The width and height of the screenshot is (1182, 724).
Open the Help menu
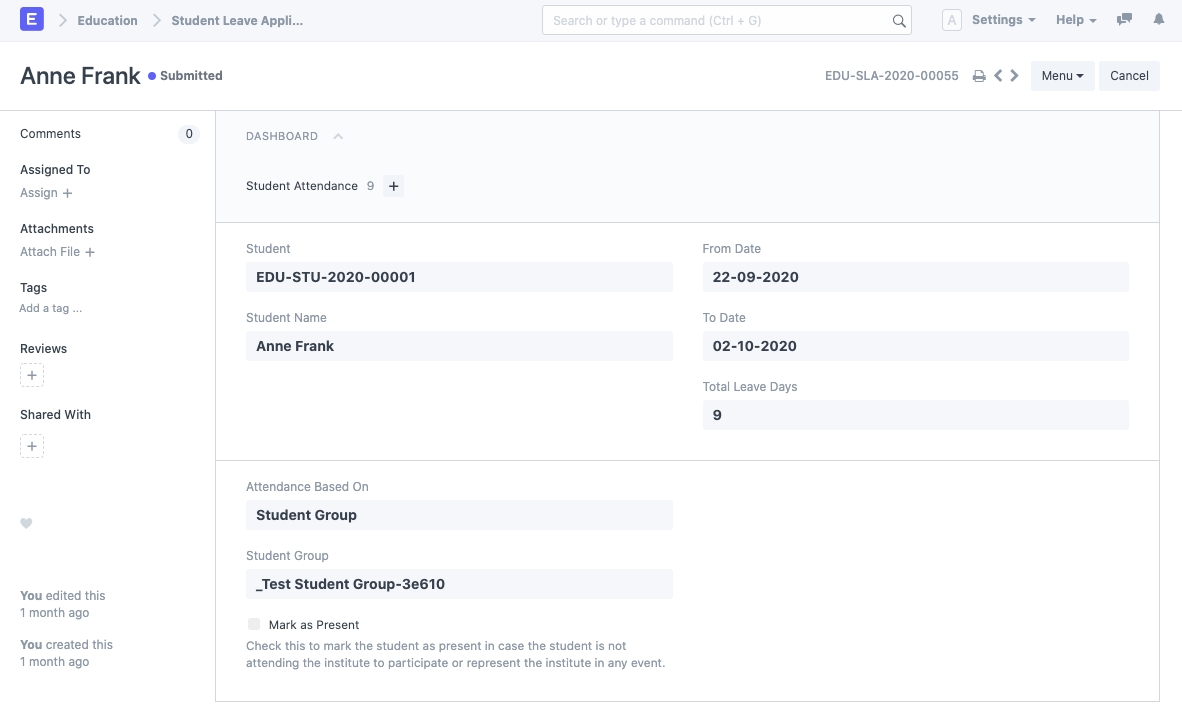[x=1076, y=20]
